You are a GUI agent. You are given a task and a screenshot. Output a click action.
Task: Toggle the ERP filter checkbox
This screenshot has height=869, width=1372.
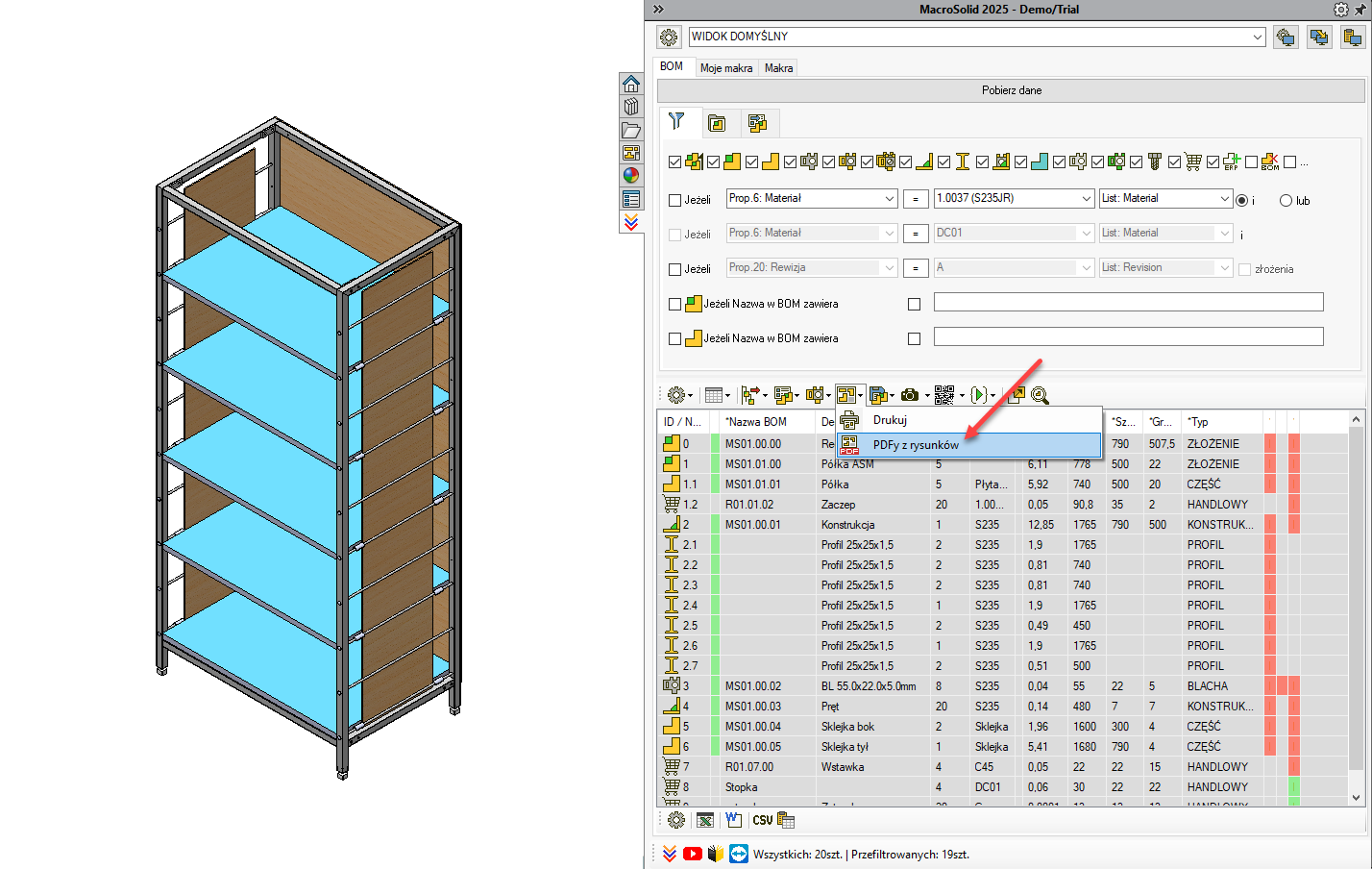pos(1213,161)
